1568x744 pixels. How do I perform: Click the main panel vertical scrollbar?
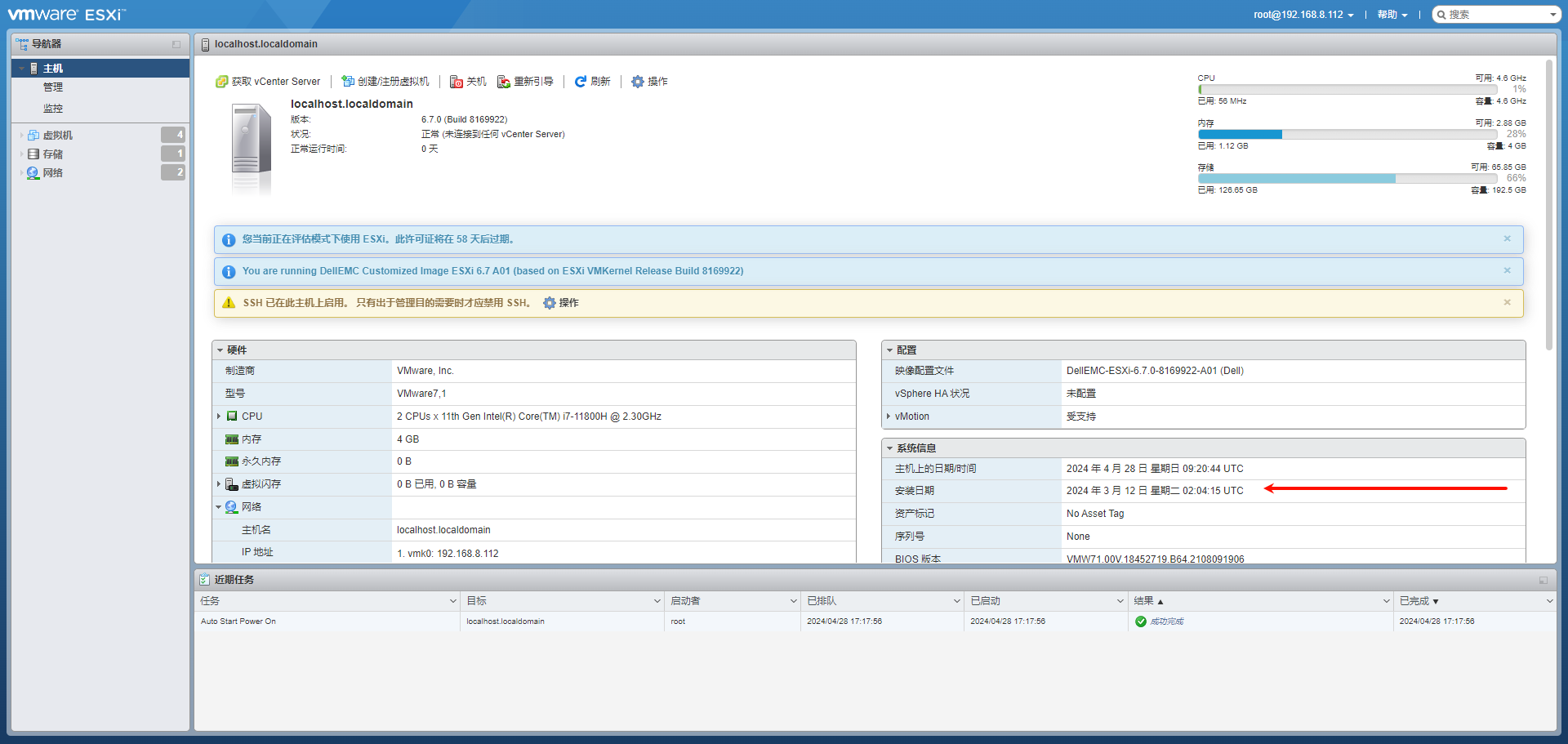point(1549,204)
